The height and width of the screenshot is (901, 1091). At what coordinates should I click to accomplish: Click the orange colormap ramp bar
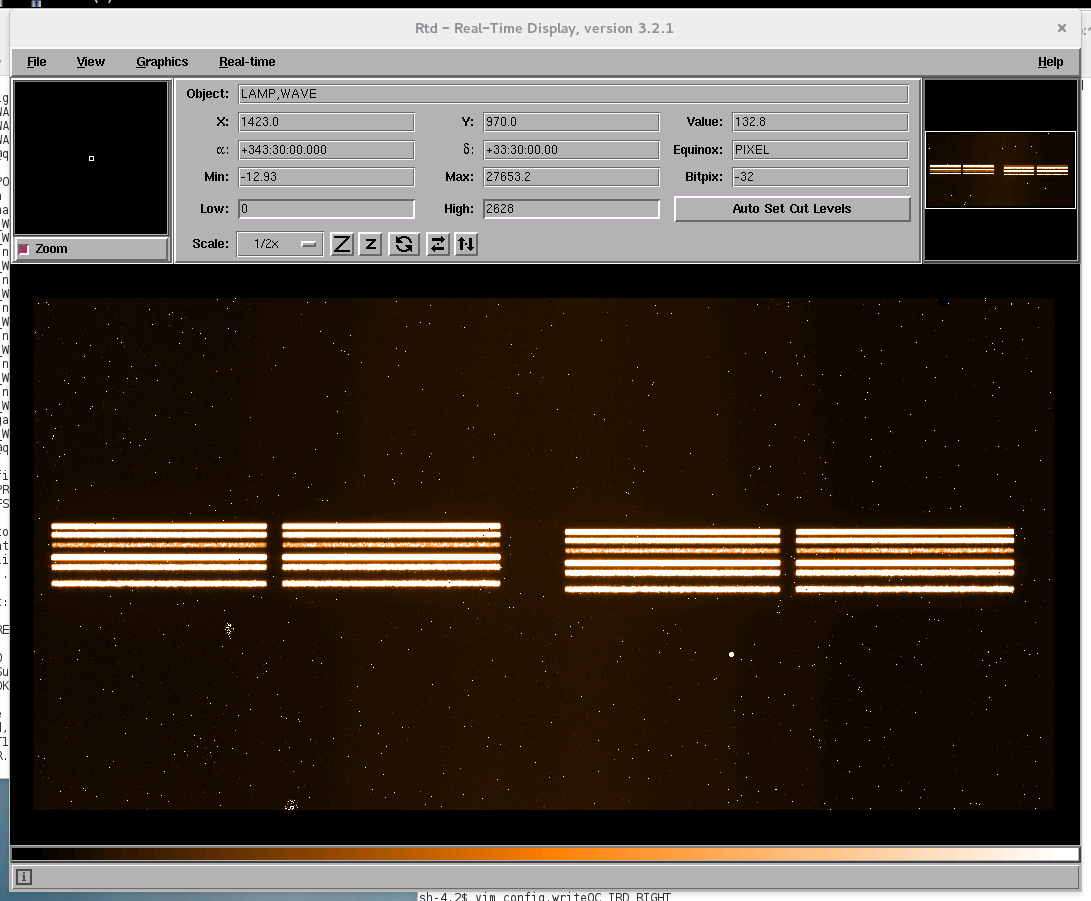click(x=545, y=854)
